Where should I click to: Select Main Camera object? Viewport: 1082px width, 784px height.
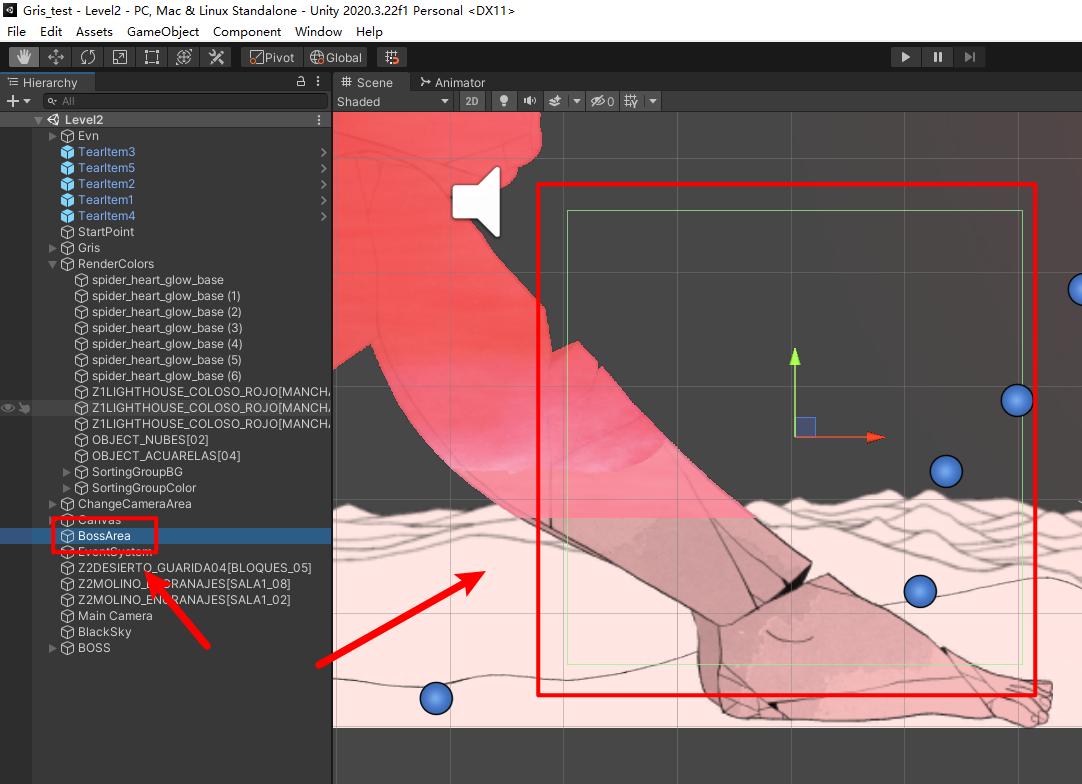tap(115, 616)
